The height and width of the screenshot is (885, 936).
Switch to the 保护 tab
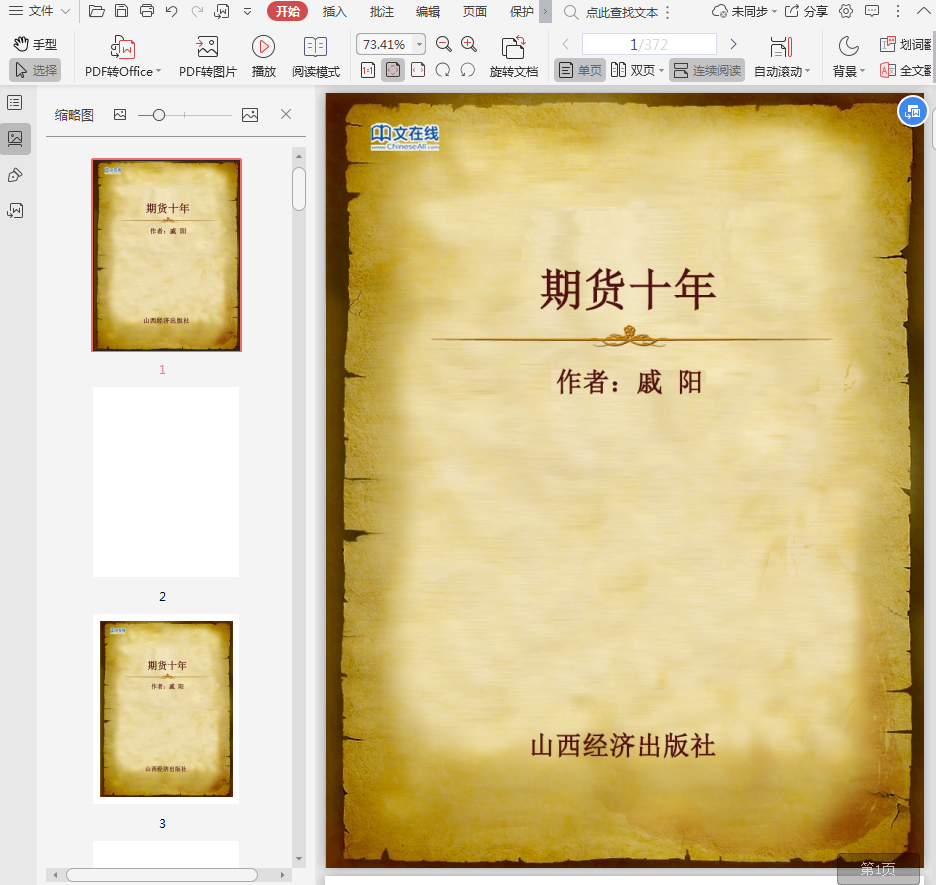point(521,11)
